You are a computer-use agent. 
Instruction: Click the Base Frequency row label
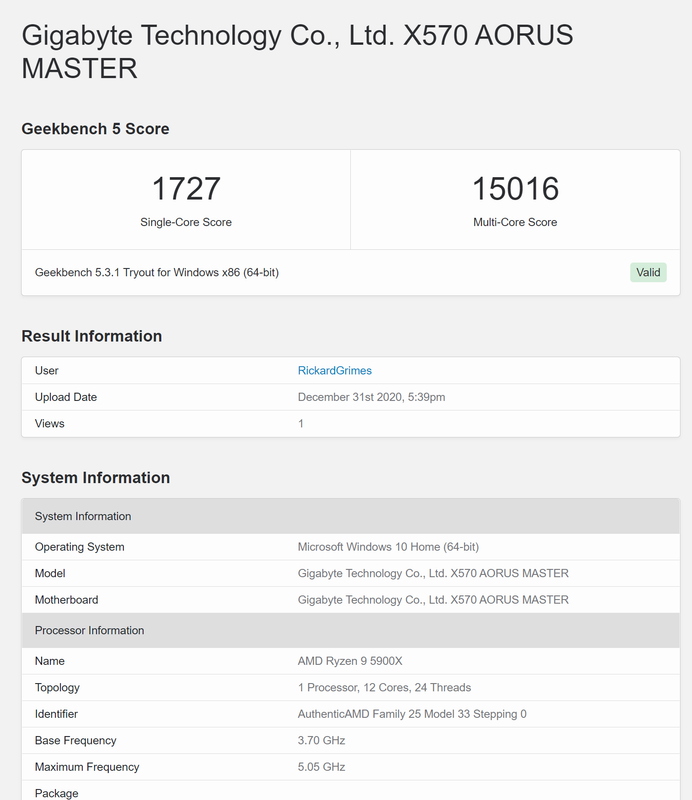point(76,741)
